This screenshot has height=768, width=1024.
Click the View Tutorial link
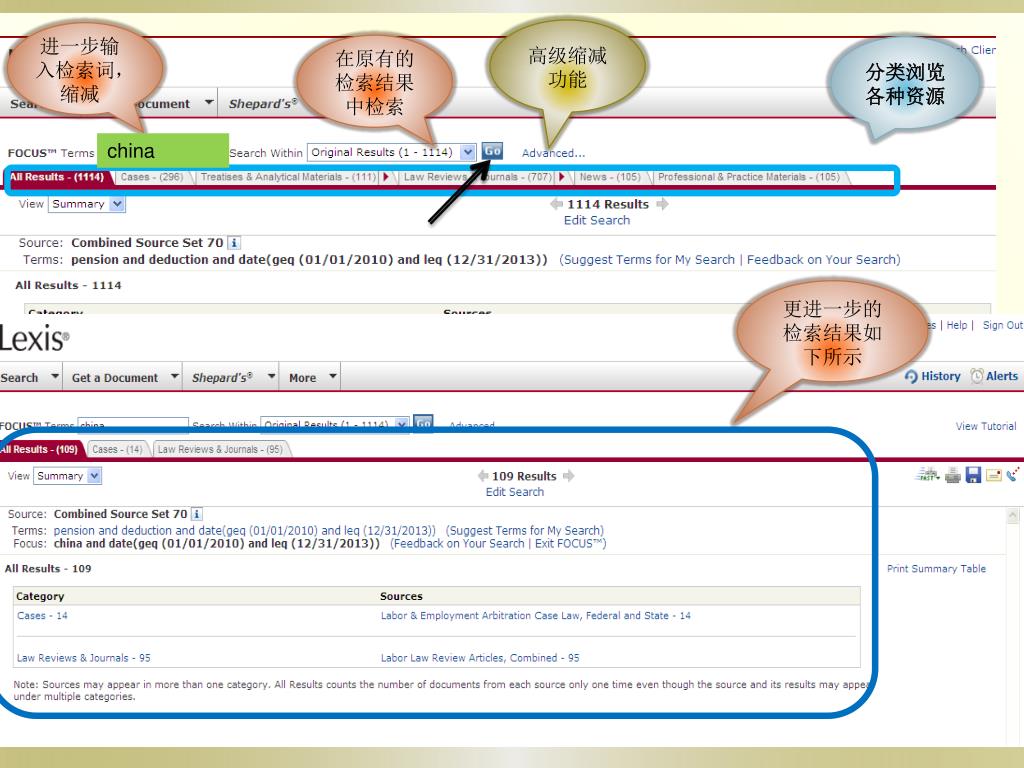click(985, 426)
